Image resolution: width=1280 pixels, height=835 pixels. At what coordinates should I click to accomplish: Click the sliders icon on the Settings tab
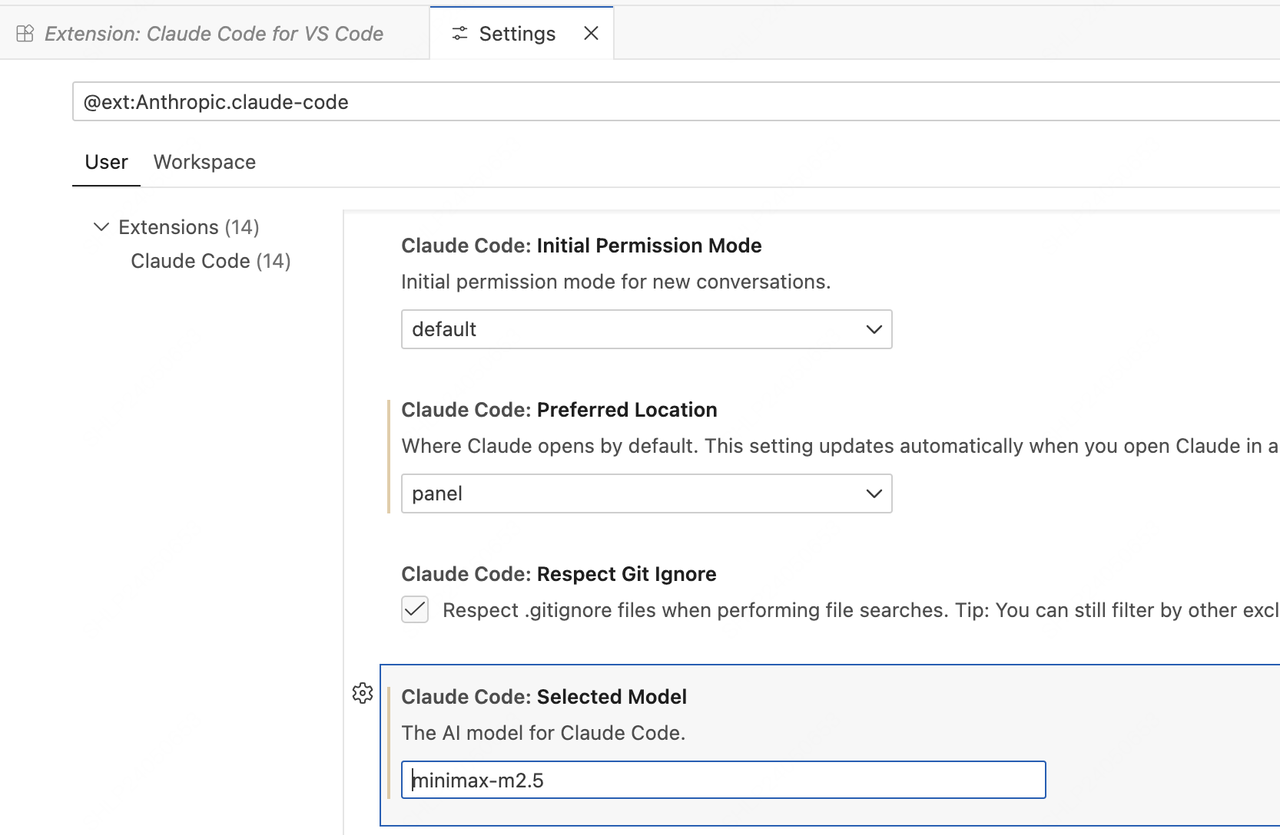coord(459,34)
